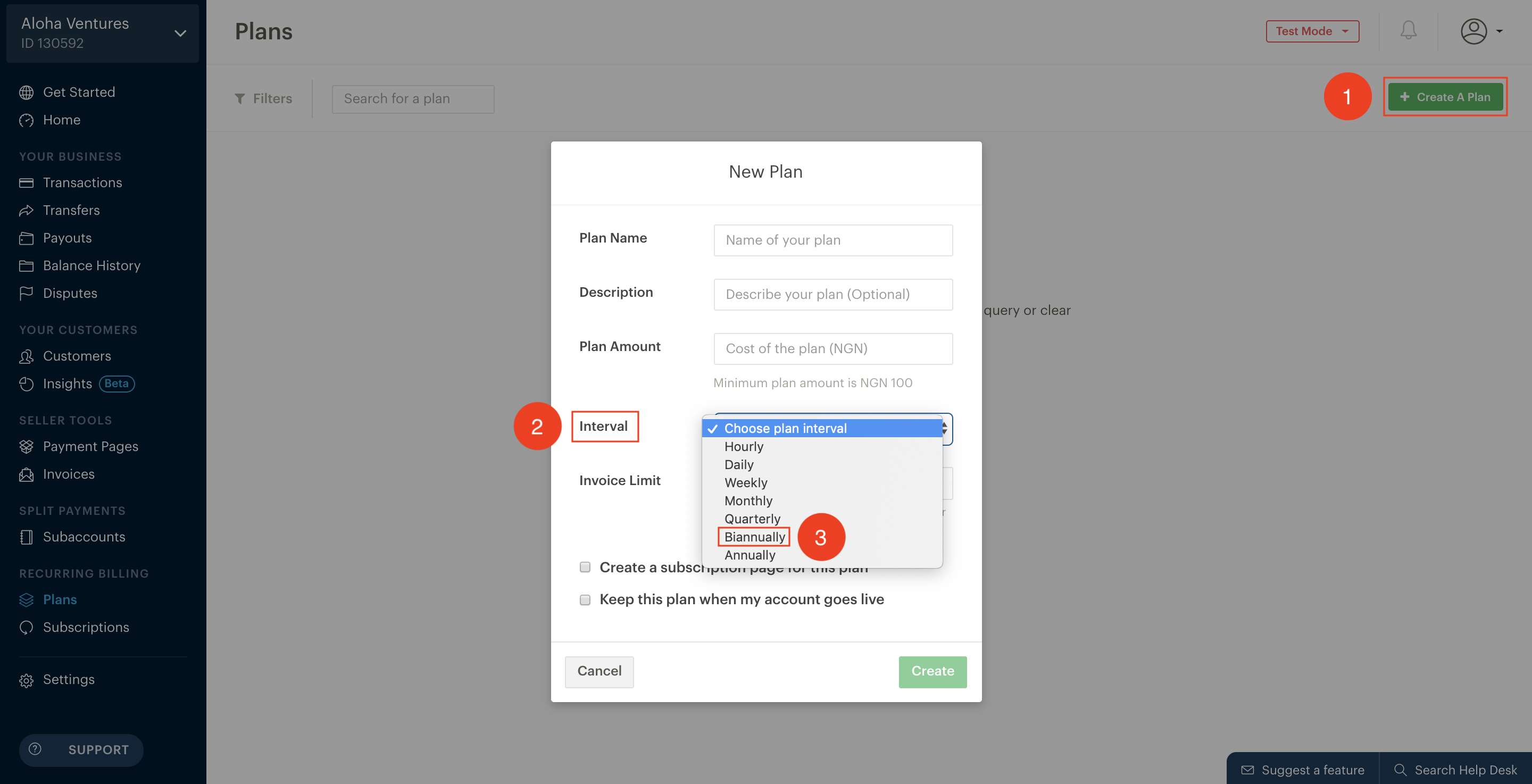The width and height of the screenshot is (1532, 784).
Task: Click the Settings gear icon
Action: coord(26,680)
